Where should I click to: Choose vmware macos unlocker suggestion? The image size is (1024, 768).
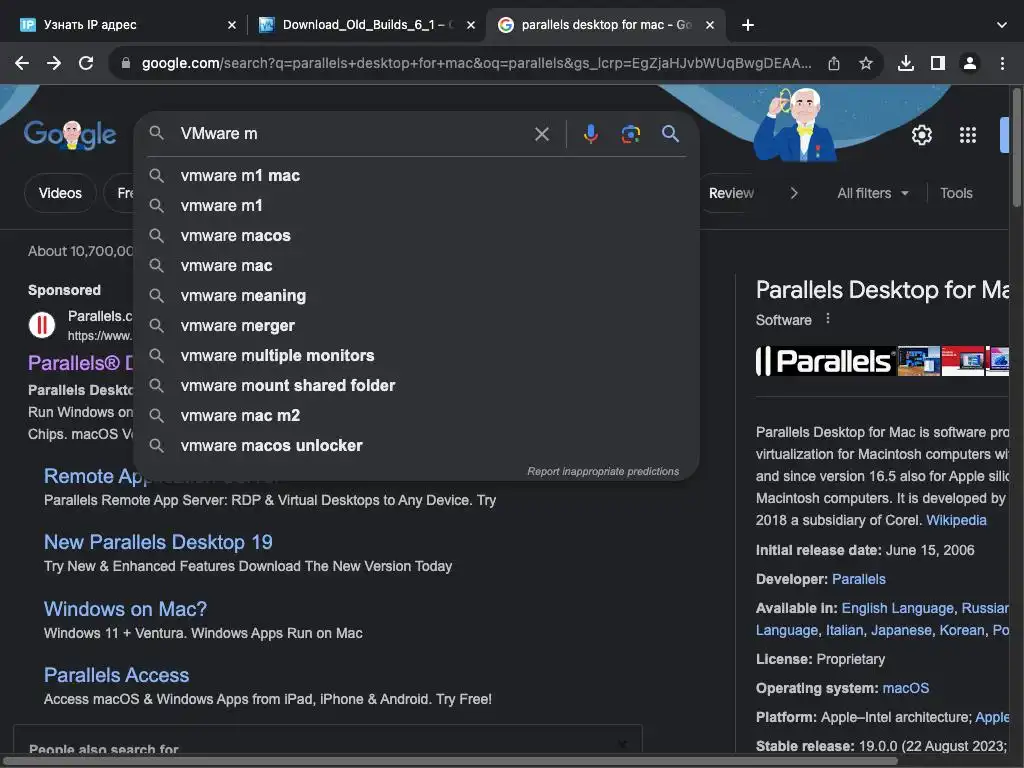(x=416, y=446)
